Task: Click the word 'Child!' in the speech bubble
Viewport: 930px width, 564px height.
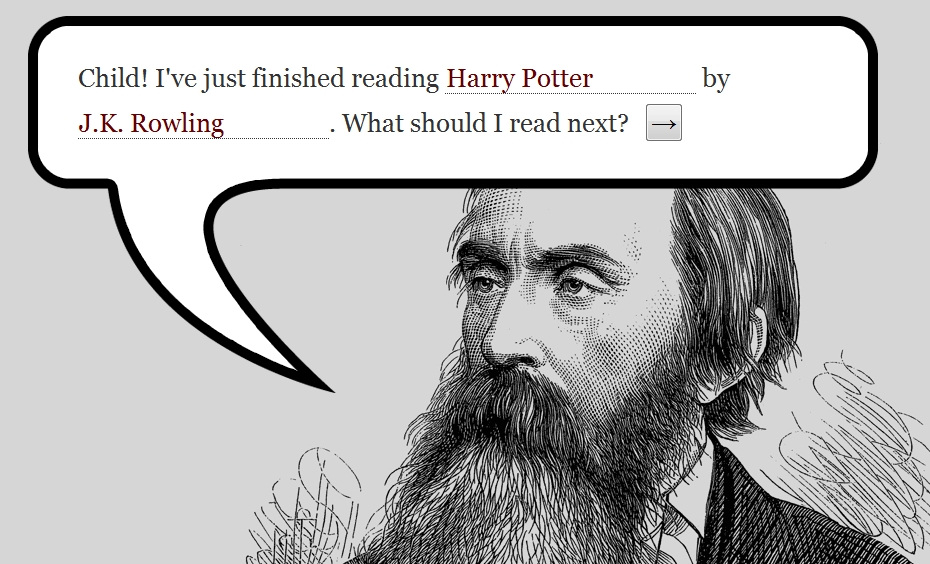Action: pos(113,78)
